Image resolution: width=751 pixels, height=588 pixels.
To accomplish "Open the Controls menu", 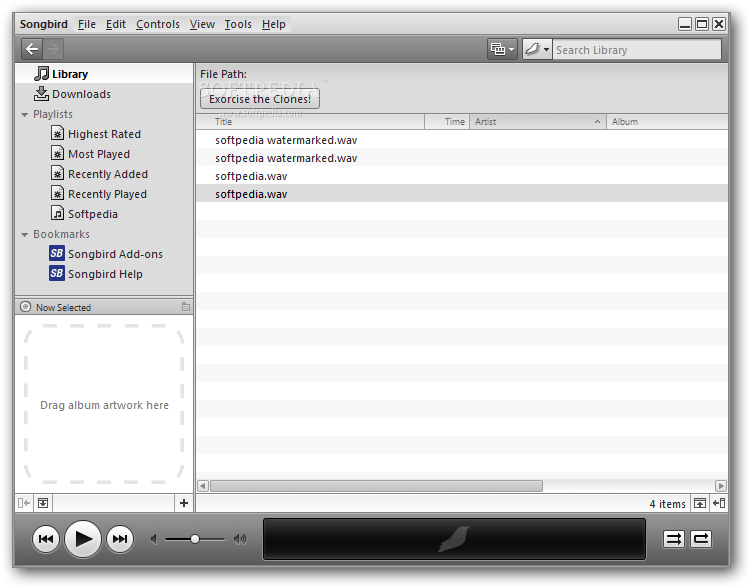I will [158, 24].
